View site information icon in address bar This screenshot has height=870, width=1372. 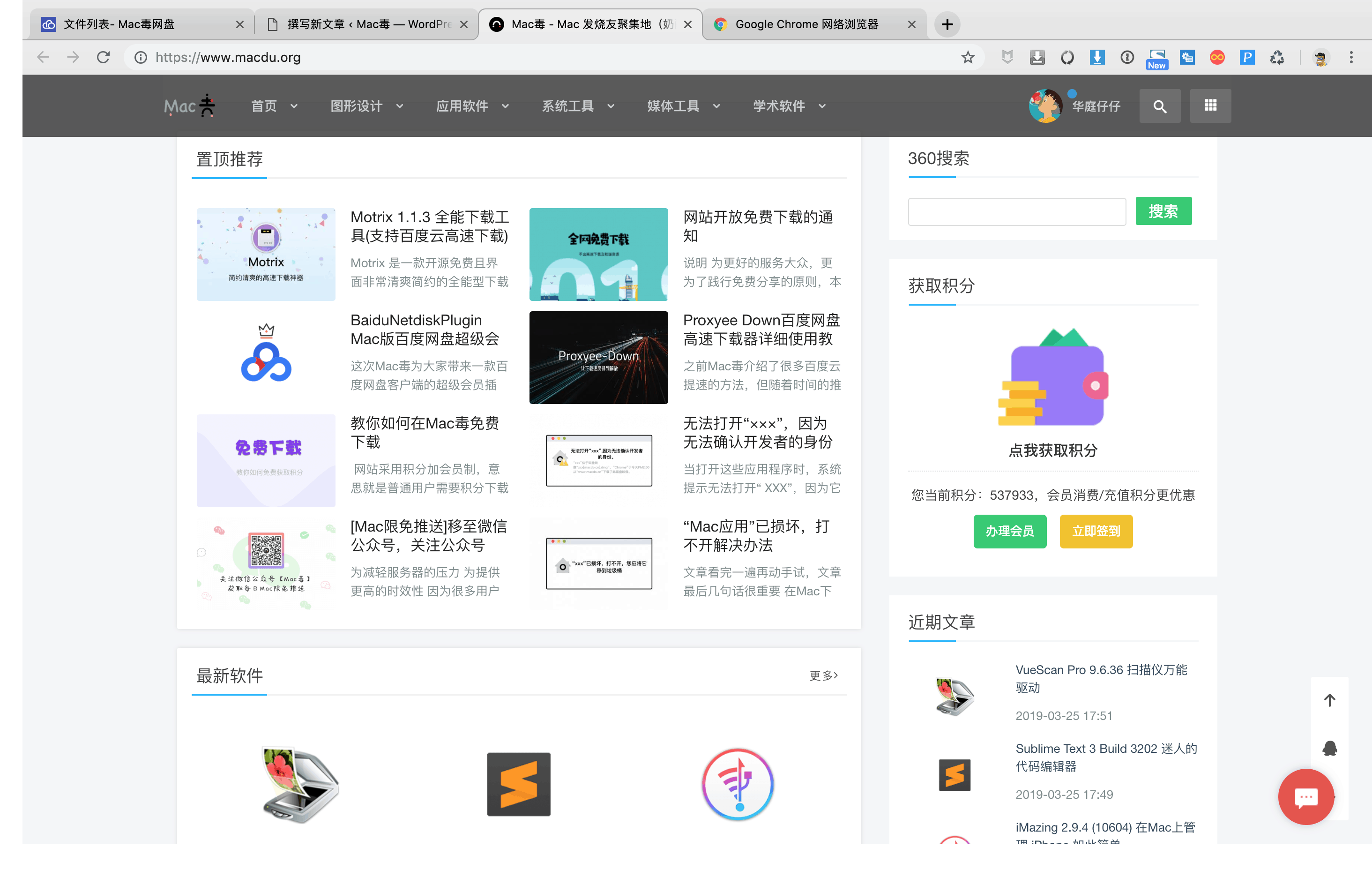tap(141, 57)
